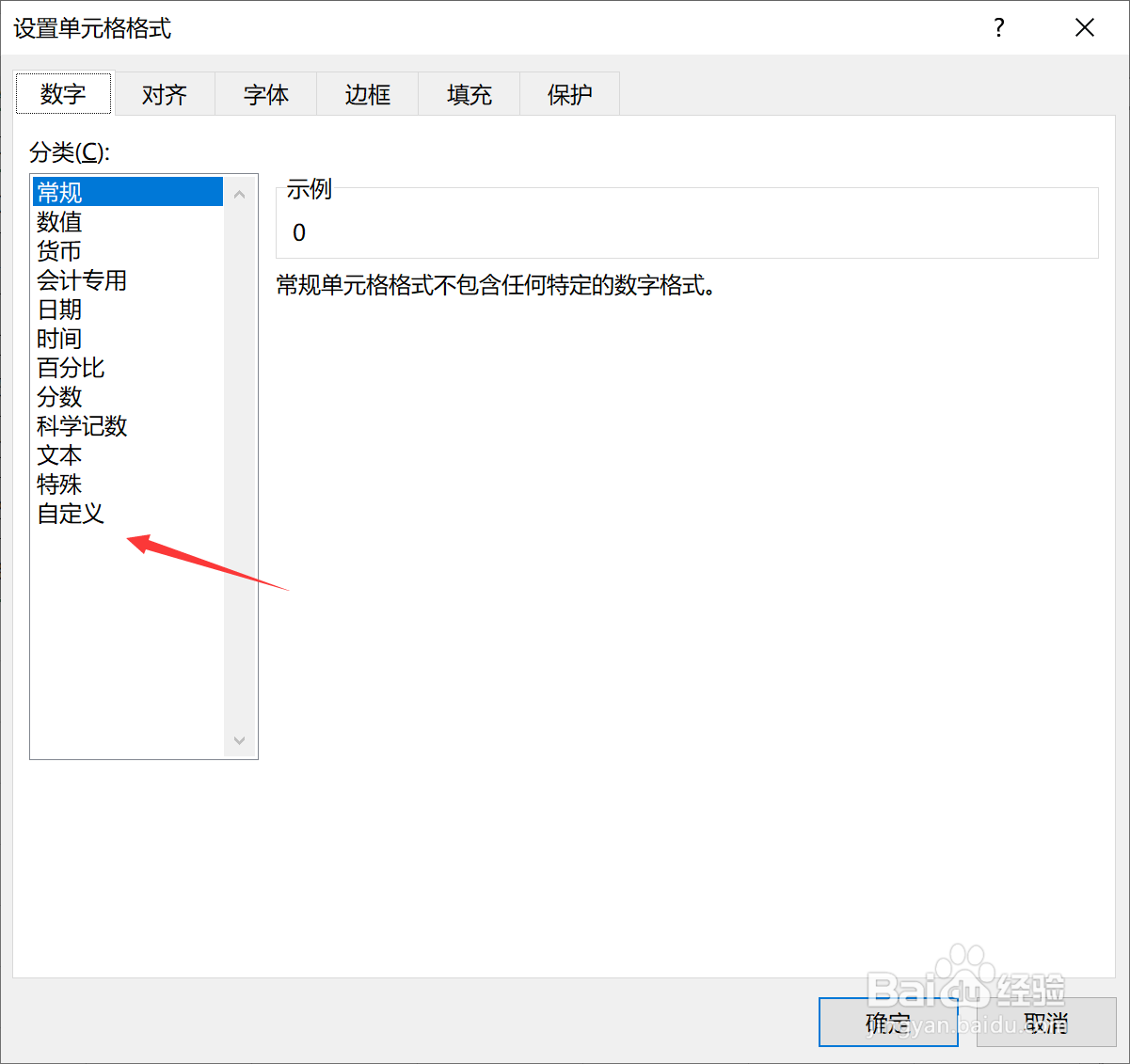Cancel the dialog with 取消
This screenshot has width=1130, height=1064.
(1046, 1023)
